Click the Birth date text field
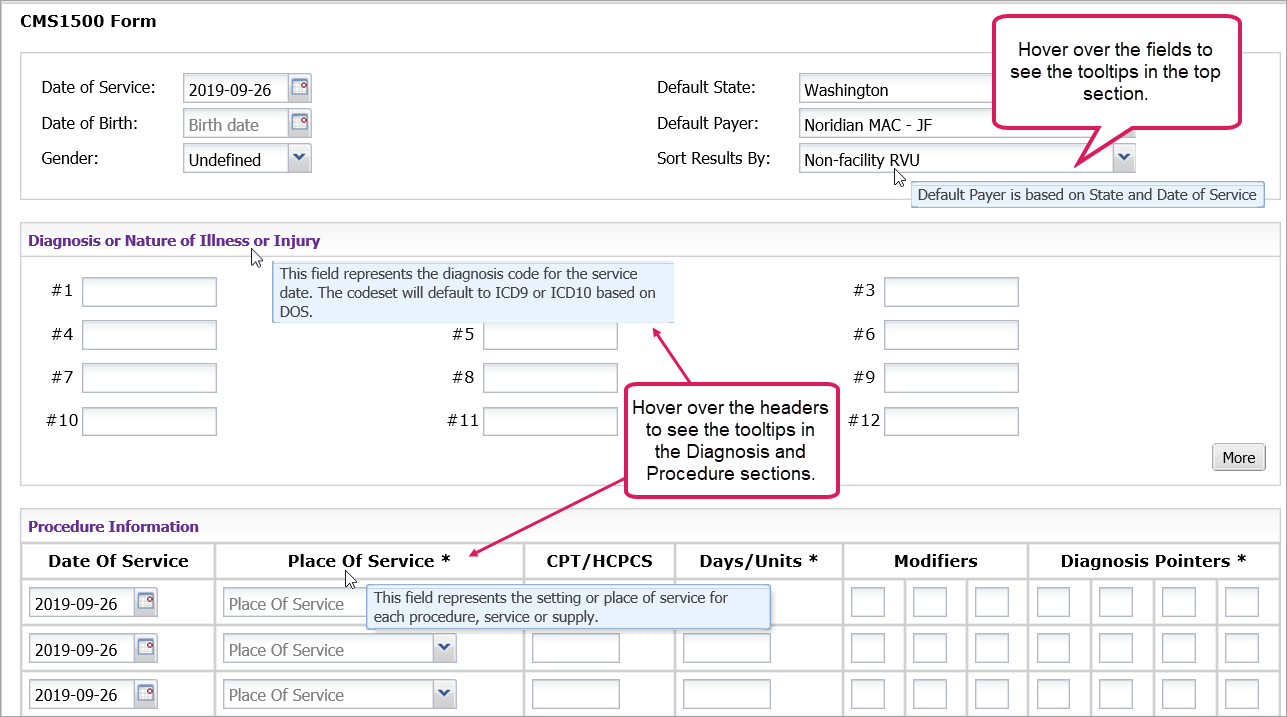 235,125
